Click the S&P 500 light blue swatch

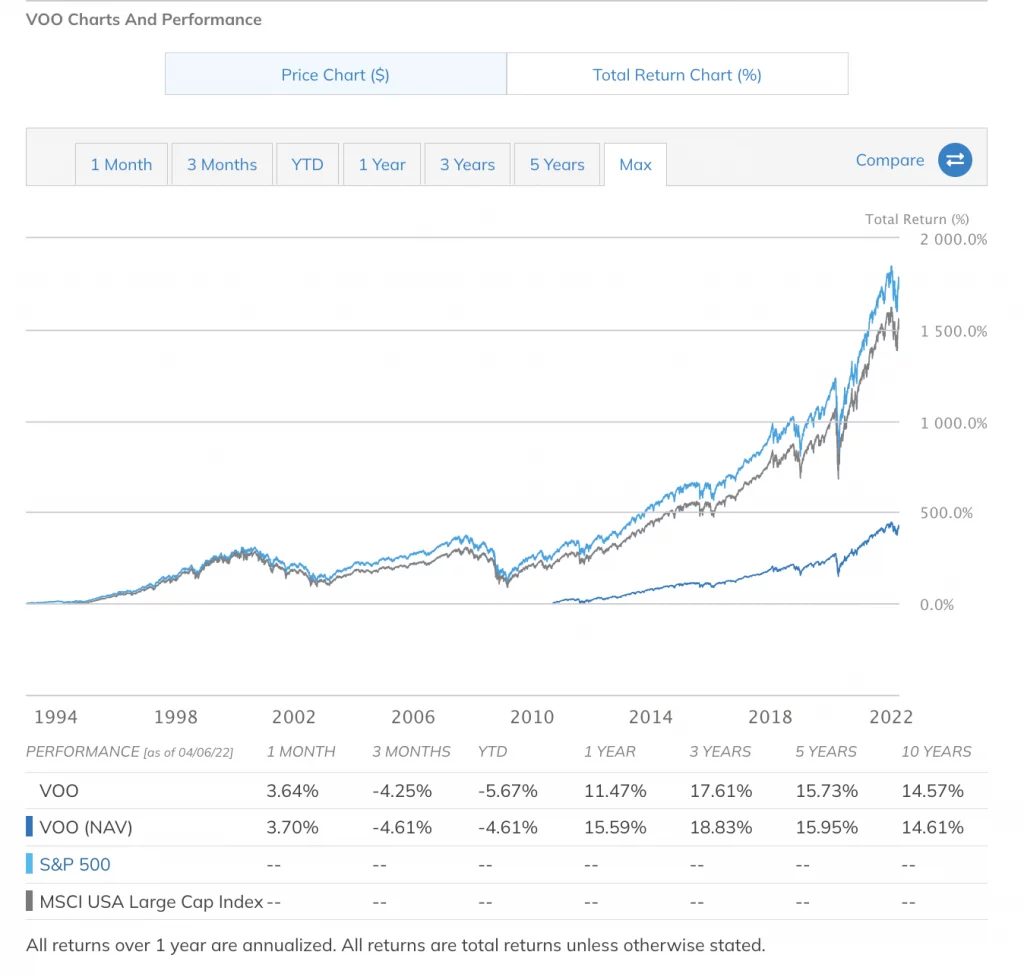coord(30,865)
